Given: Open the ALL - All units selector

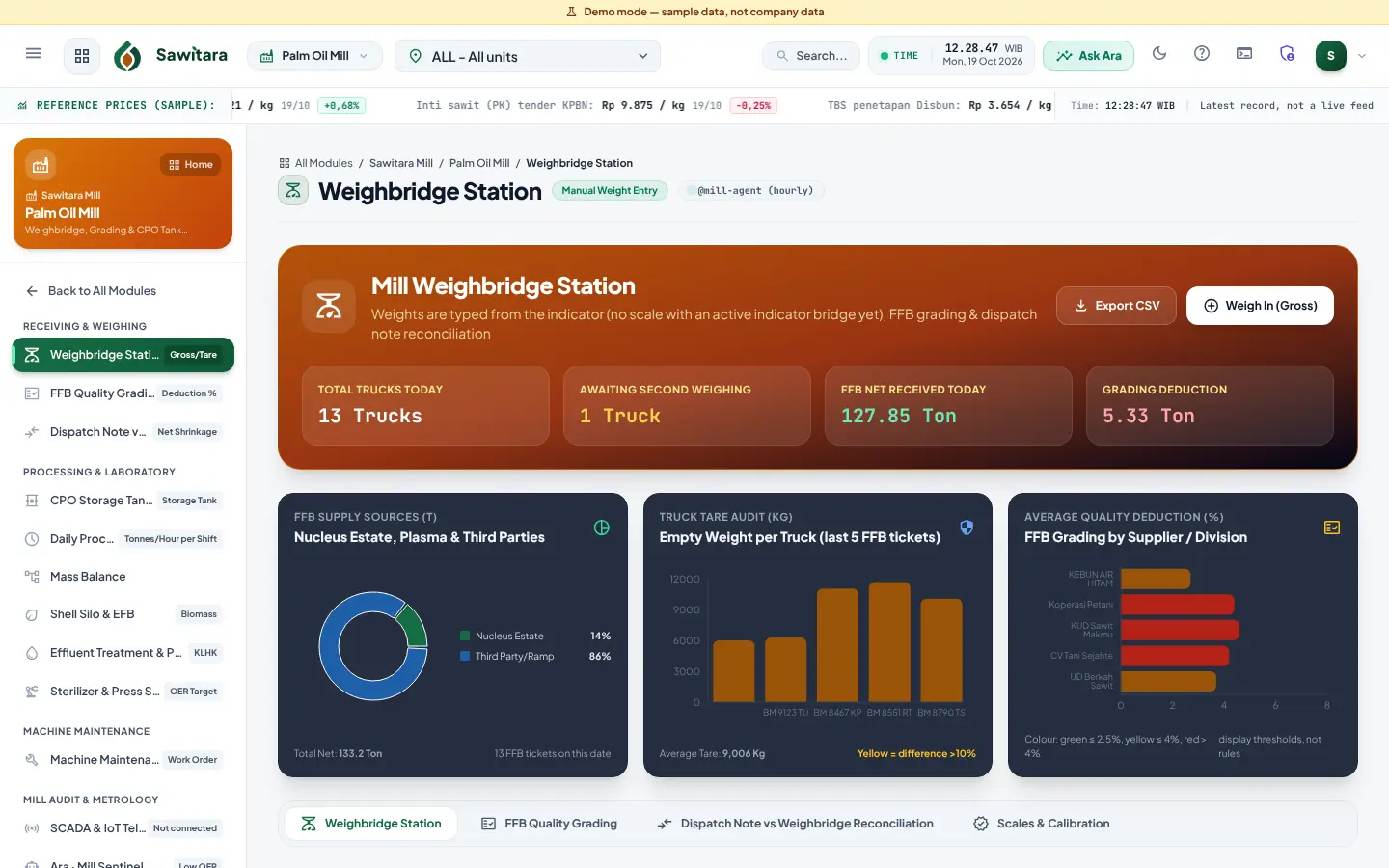Looking at the screenshot, I should [x=530, y=56].
